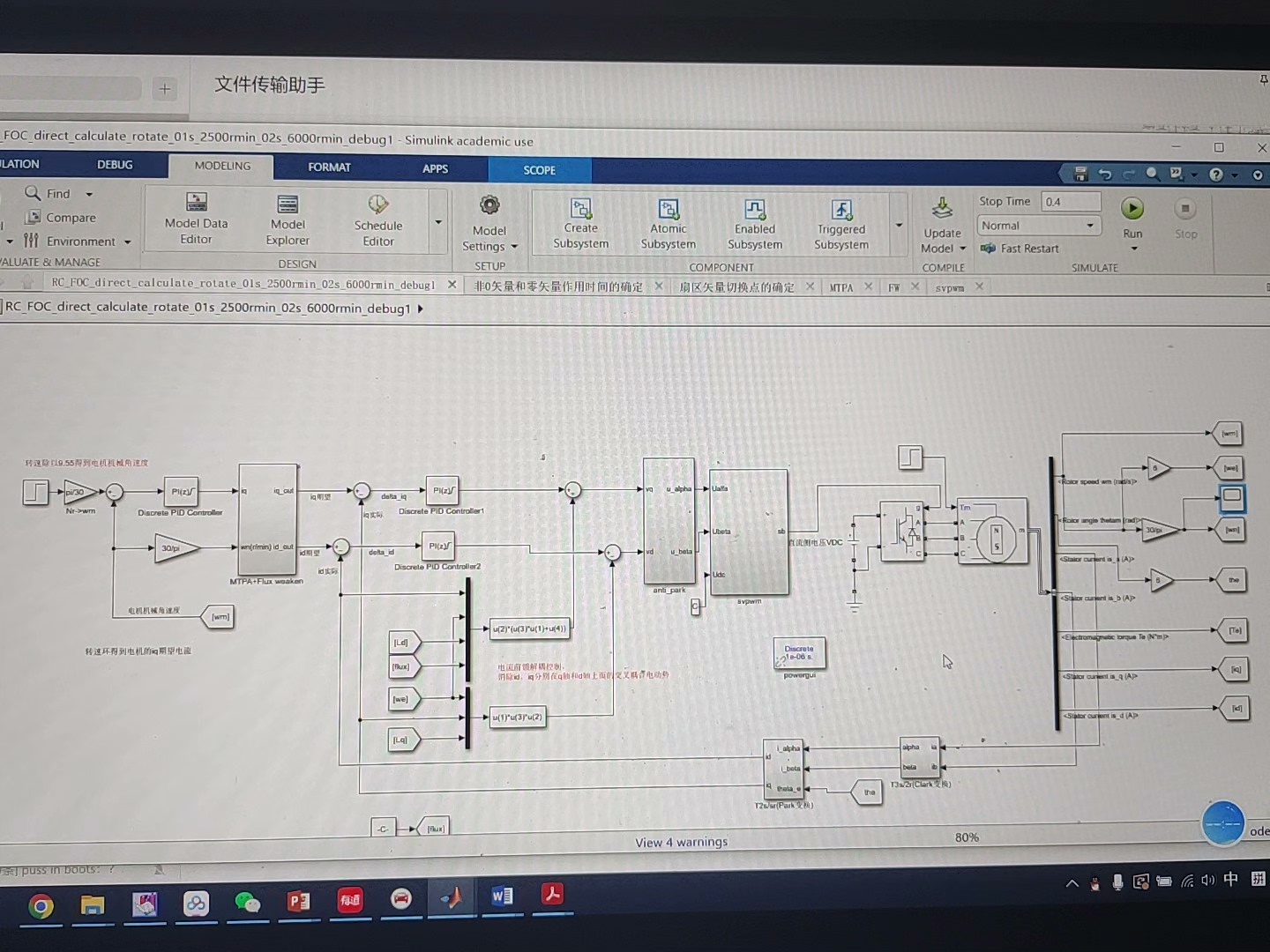
Task: Switch to the SCOPE ribbon tab
Action: point(540,170)
